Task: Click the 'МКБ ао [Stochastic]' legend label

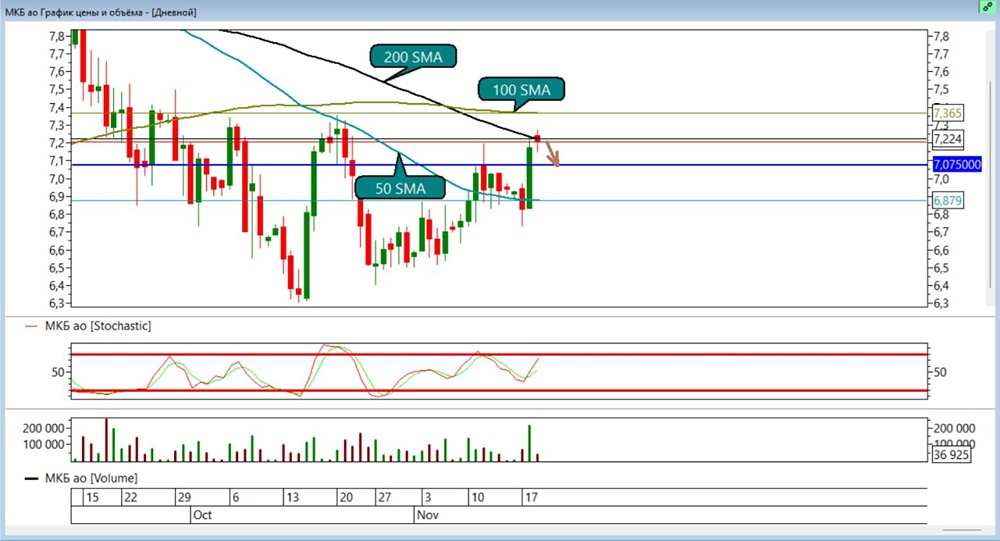Action: [98, 326]
